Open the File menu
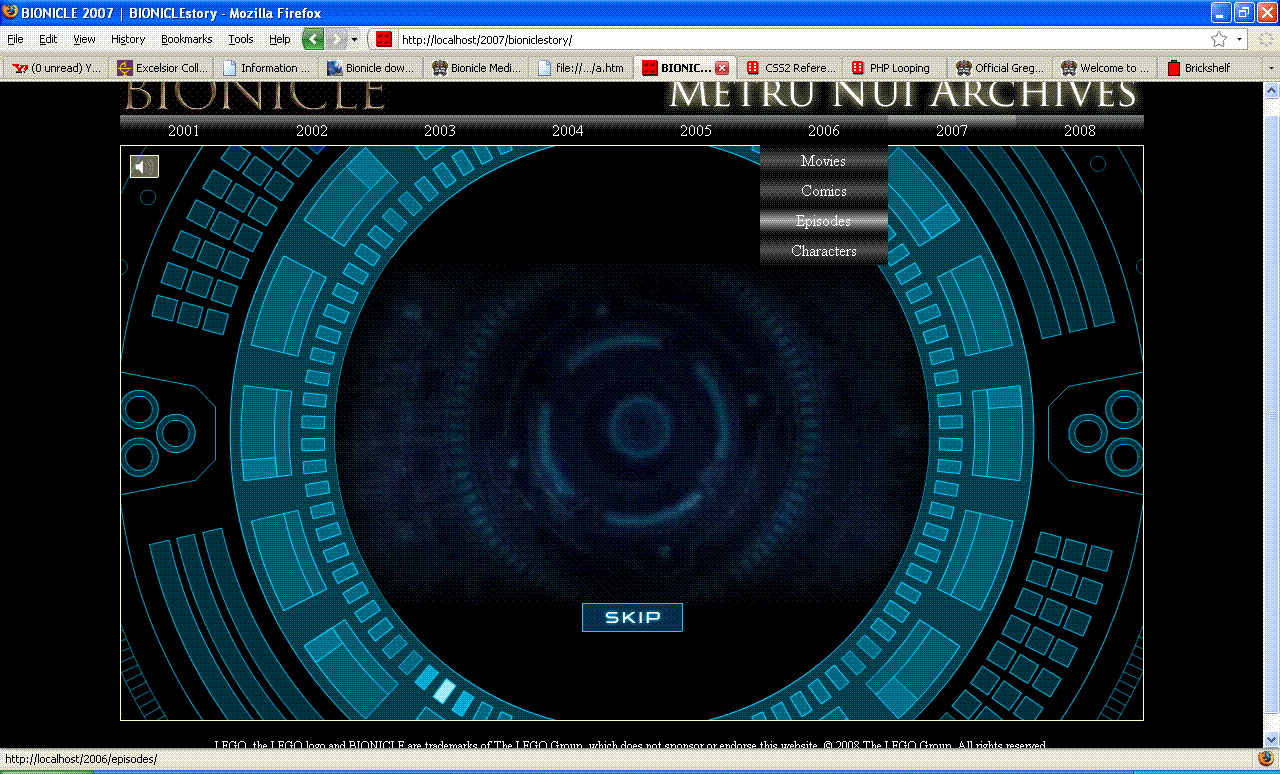Screen dimensions: 1280x774 [15, 39]
